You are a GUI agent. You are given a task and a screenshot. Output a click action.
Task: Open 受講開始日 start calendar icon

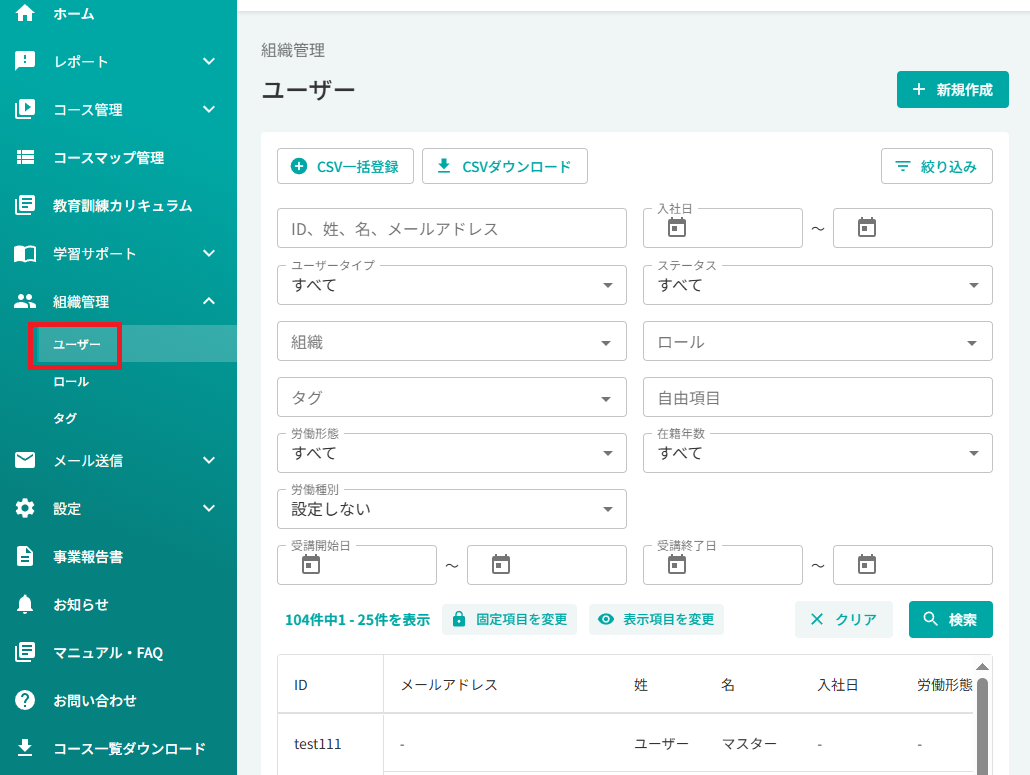pyautogui.click(x=311, y=564)
